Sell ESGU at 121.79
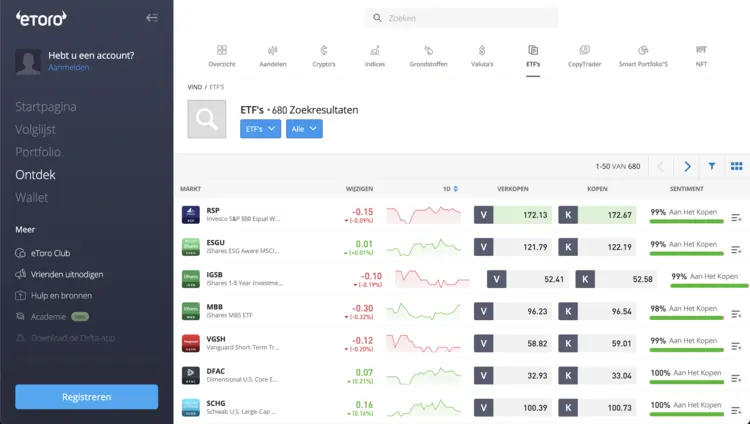The width and height of the screenshot is (750, 424). (x=513, y=247)
